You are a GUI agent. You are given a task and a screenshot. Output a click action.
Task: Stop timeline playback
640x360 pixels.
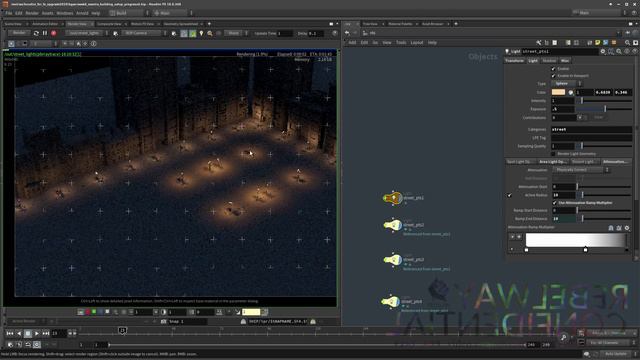click(28, 333)
